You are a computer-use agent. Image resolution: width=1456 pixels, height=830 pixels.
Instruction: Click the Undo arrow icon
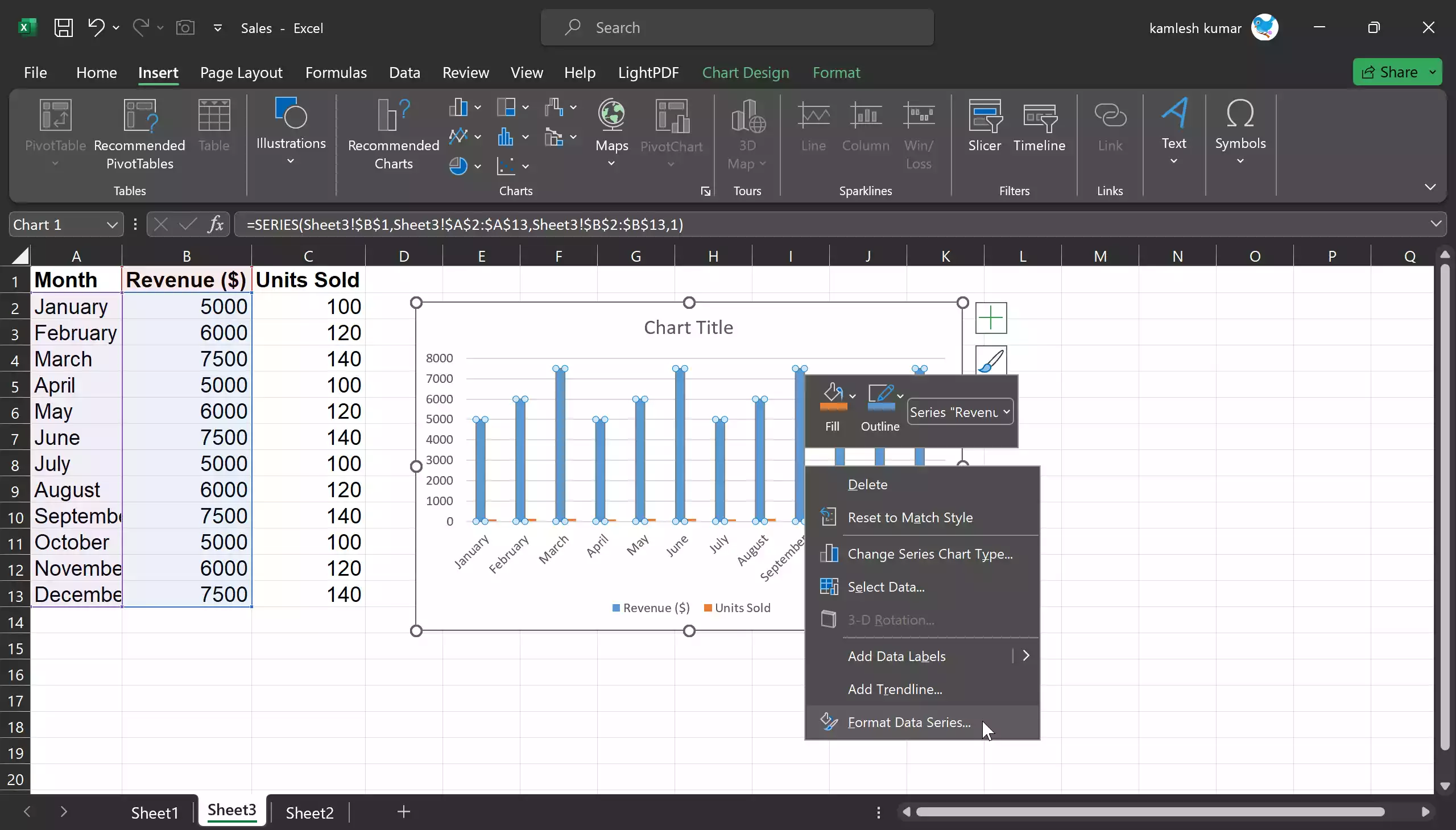click(96, 27)
